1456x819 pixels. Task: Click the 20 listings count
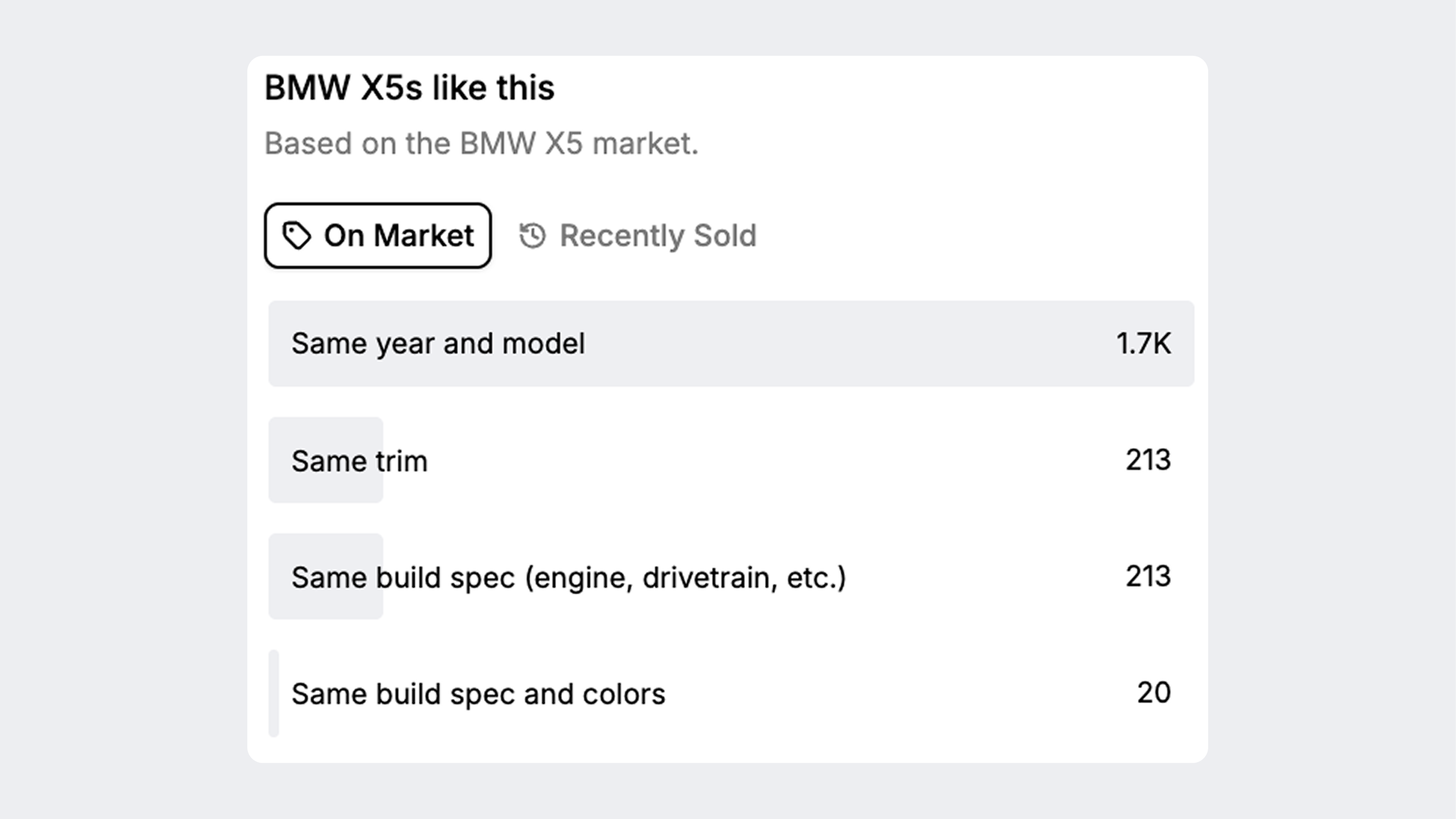point(1153,692)
